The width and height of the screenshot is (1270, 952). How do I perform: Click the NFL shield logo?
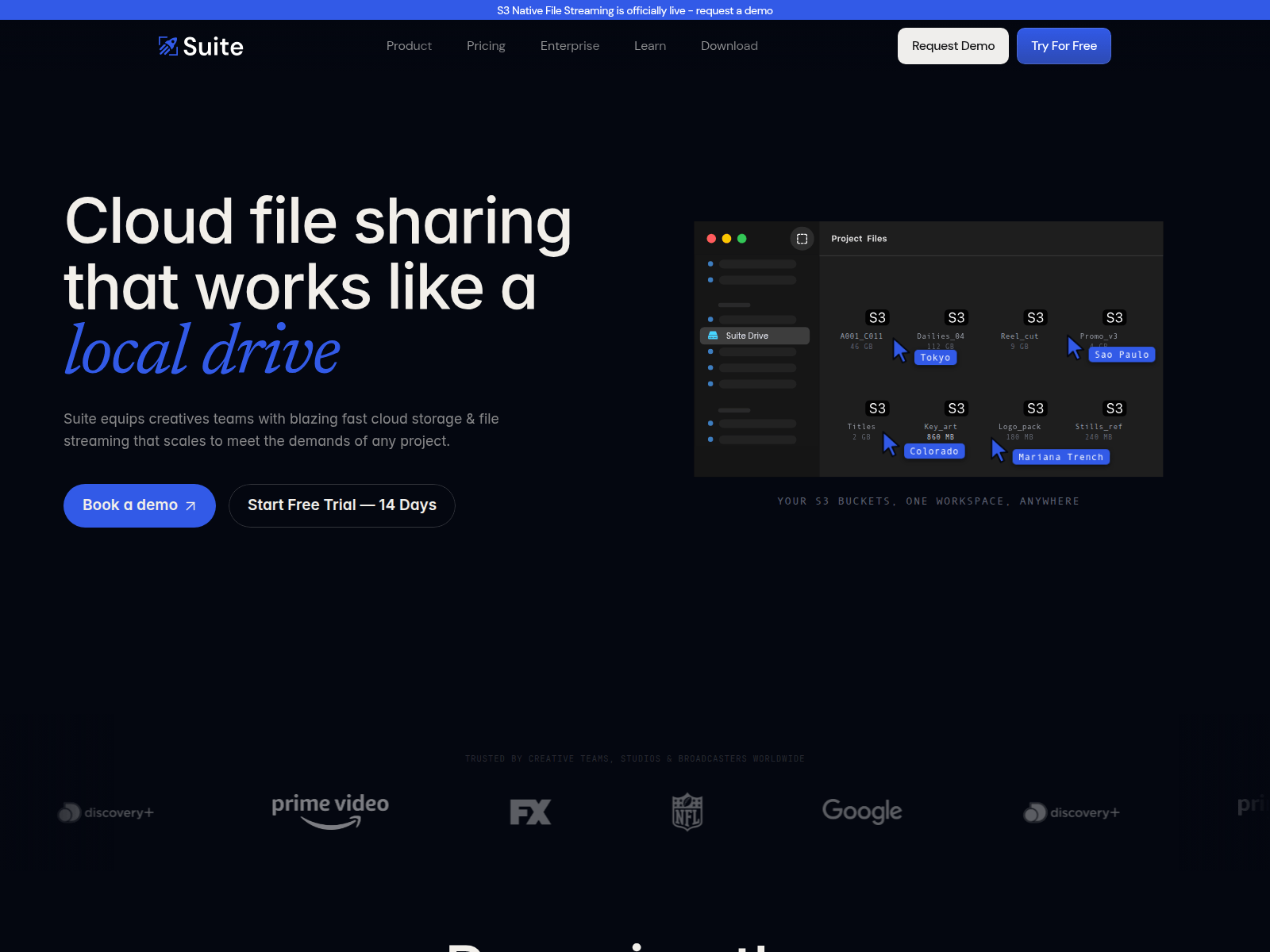pos(687,812)
